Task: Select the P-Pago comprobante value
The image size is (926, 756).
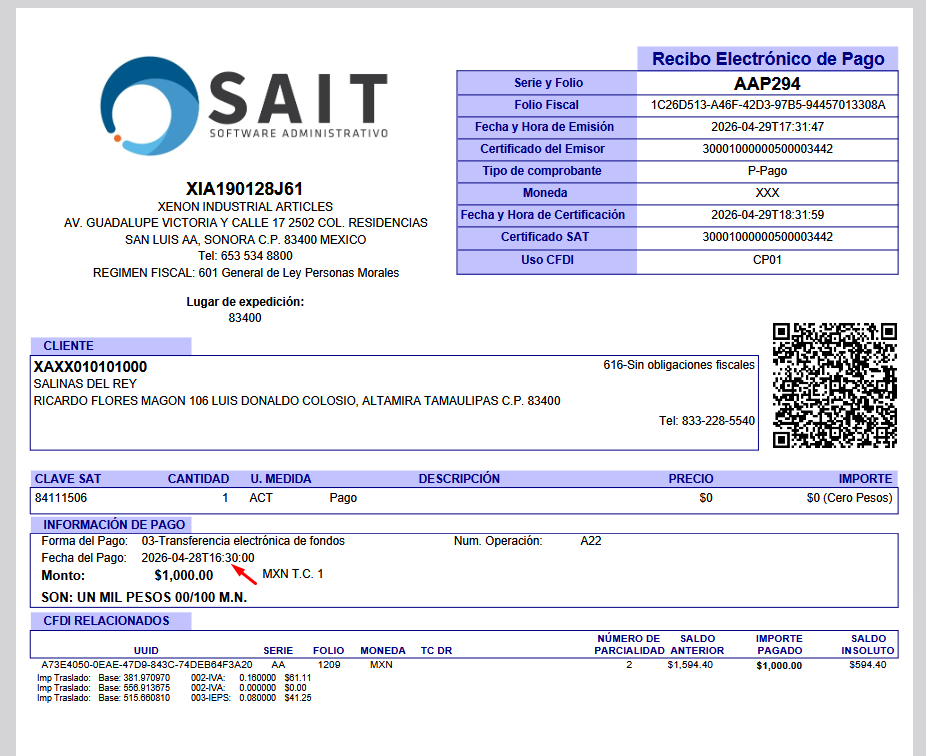Action: [x=767, y=171]
